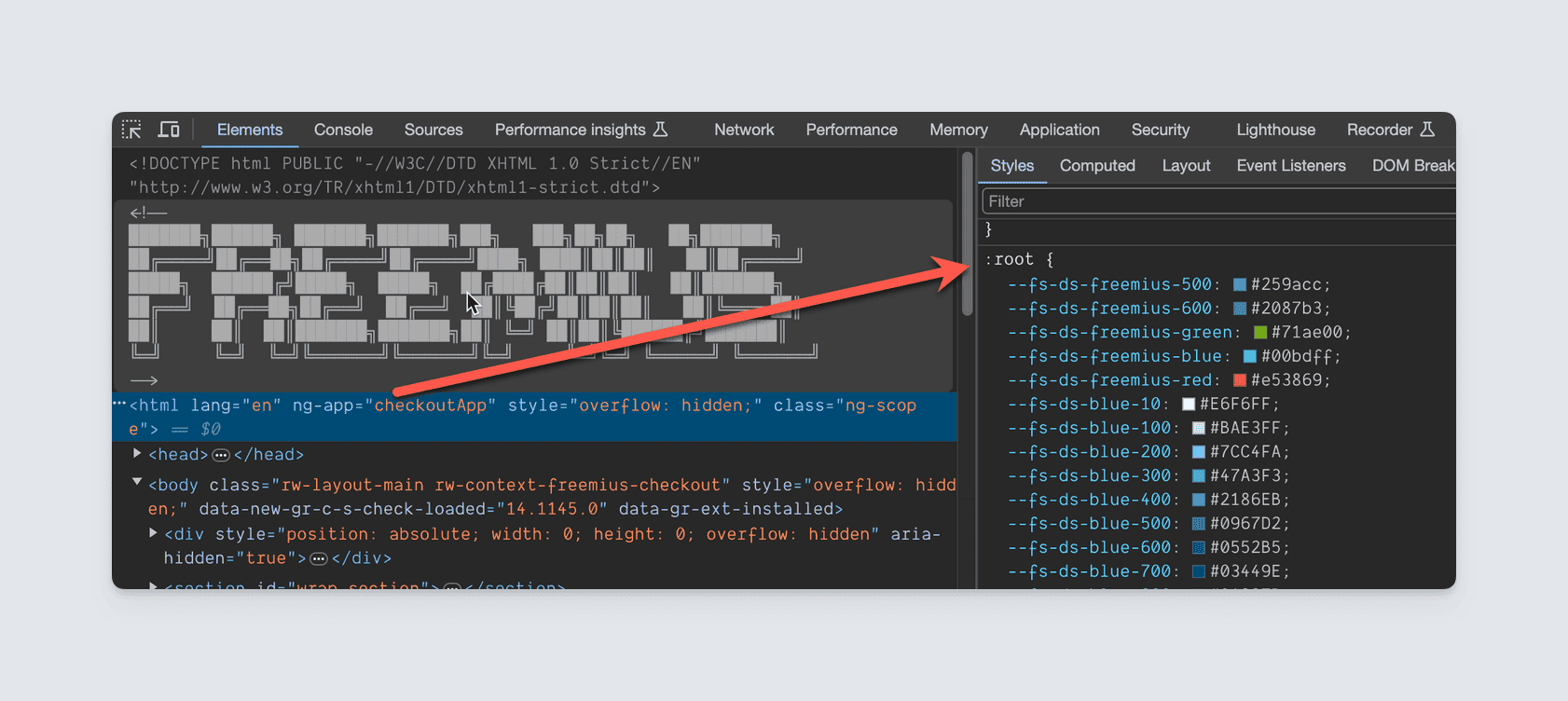Viewport: 1568px width, 701px height.
Task: Click the ASCII art comment block
Action: 533,296
